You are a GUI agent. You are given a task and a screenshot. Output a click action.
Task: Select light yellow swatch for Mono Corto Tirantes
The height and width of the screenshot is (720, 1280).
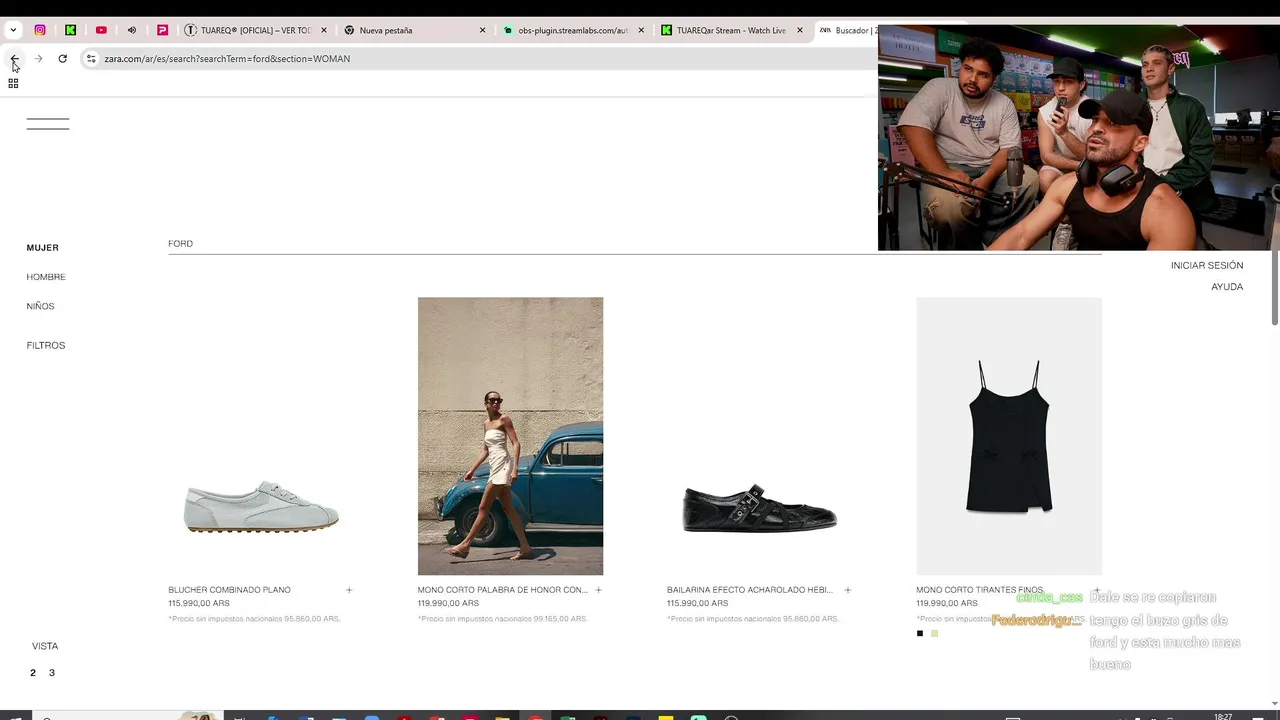pyautogui.click(x=935, y=633)
